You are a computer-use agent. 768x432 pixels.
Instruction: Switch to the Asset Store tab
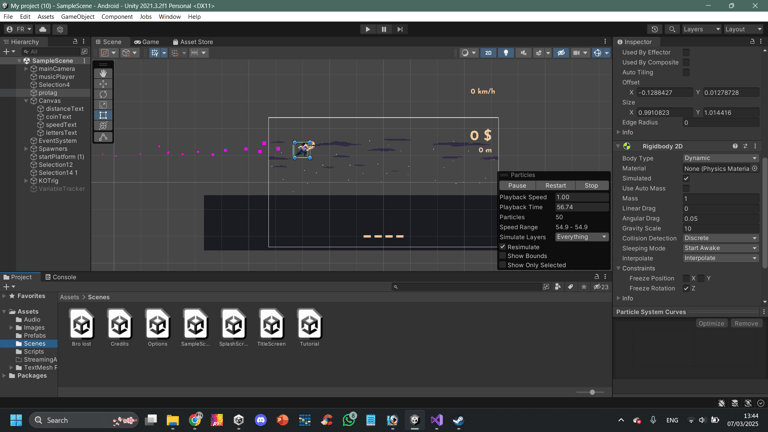point(192,42)
